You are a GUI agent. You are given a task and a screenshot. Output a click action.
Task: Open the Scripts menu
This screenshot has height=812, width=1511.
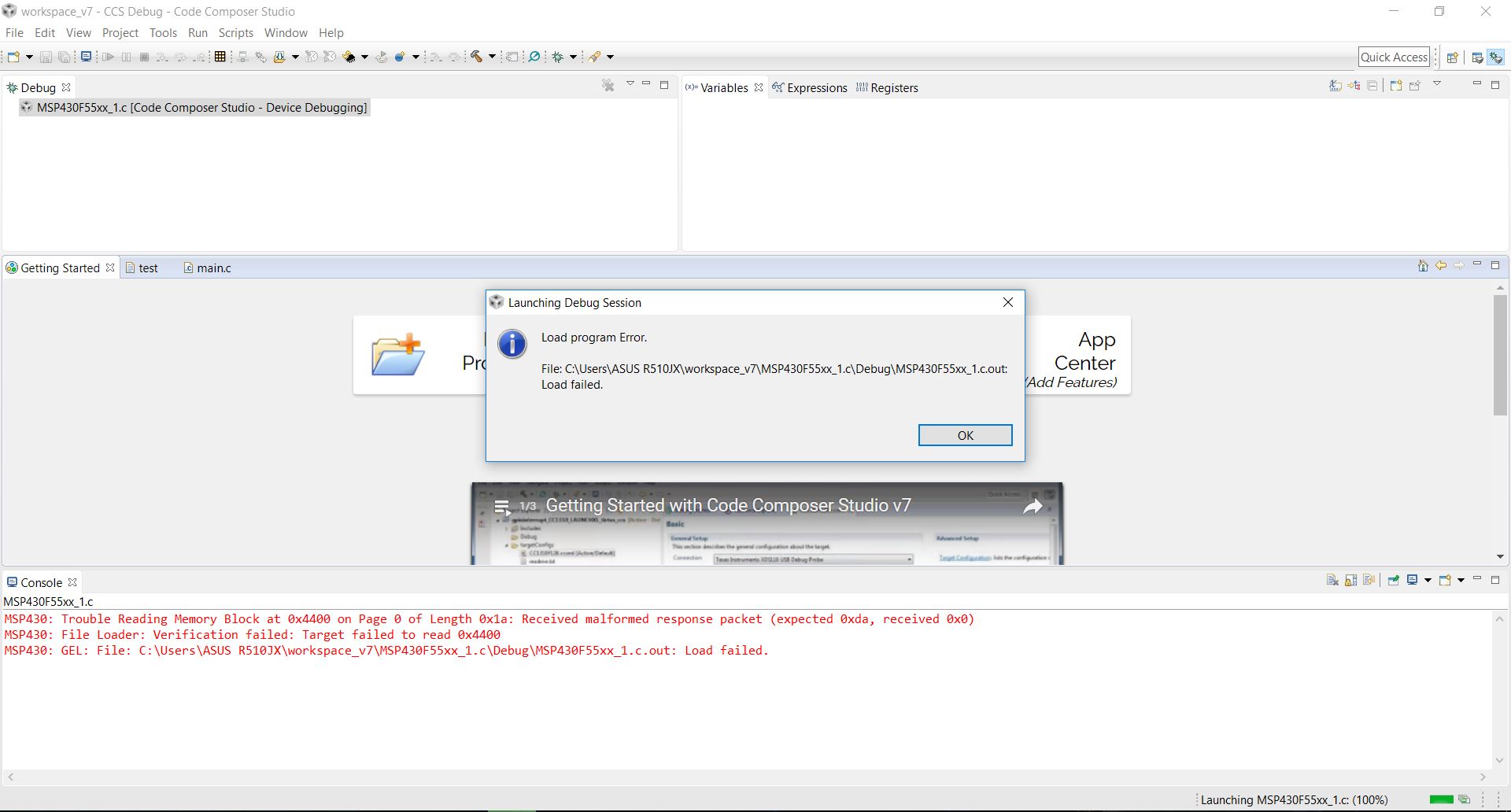click(x=236, y=33)
